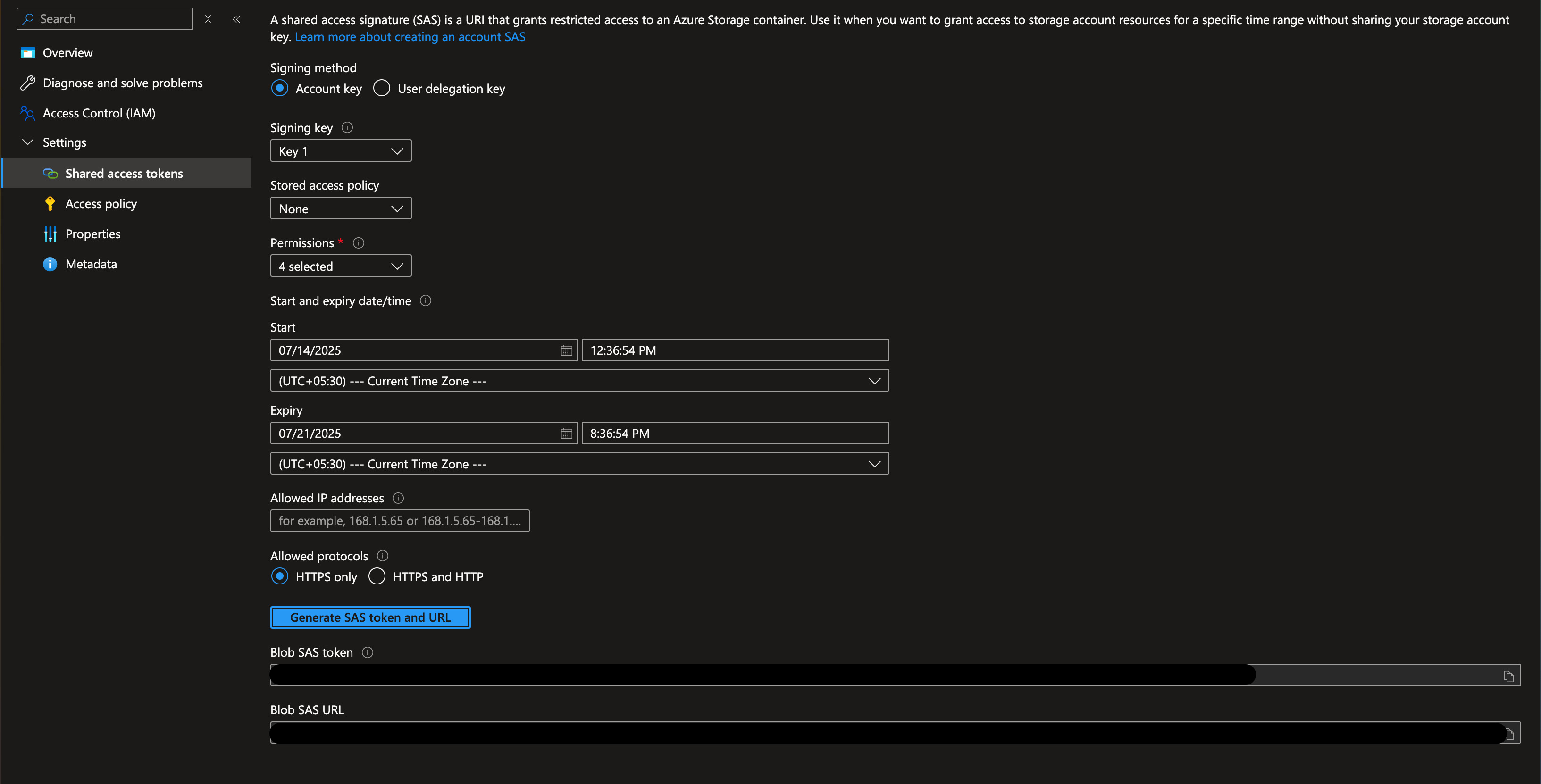Clear the sidebar search box
This screenshot has width=1541, height=784.
pyautogui.click(x=208, y=19)
